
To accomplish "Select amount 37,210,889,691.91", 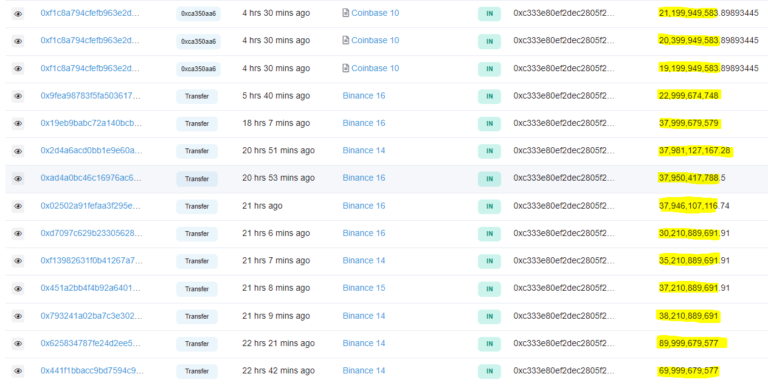I will (x=695, y=288).
